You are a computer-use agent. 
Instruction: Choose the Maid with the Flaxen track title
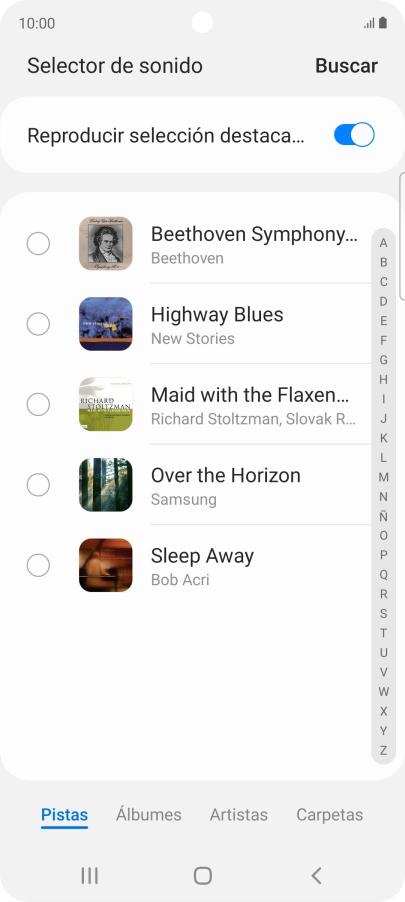[250, 395]
